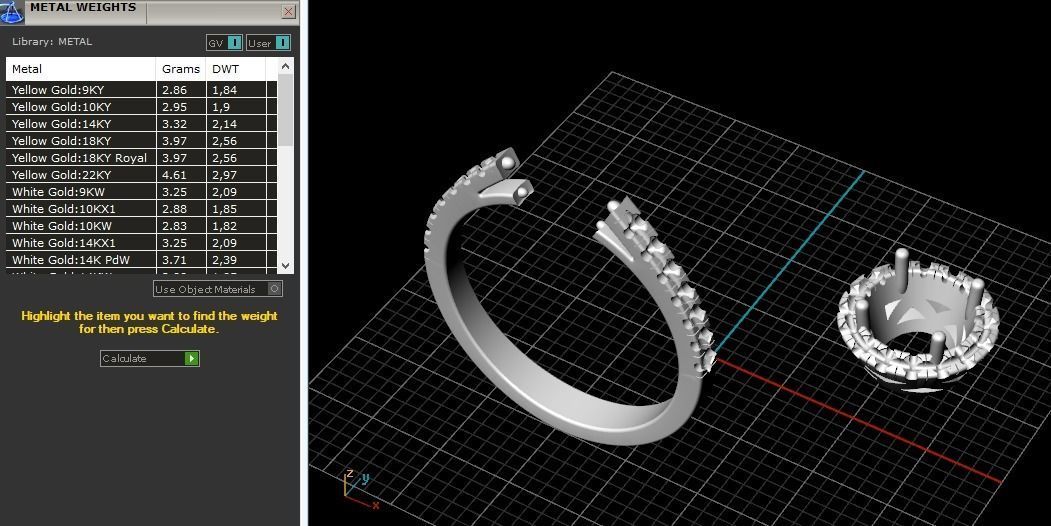This screenshot has height=526, width=1051.
Task: Select White Gold:14K PdW row
Action: click(x=141, y=260)
